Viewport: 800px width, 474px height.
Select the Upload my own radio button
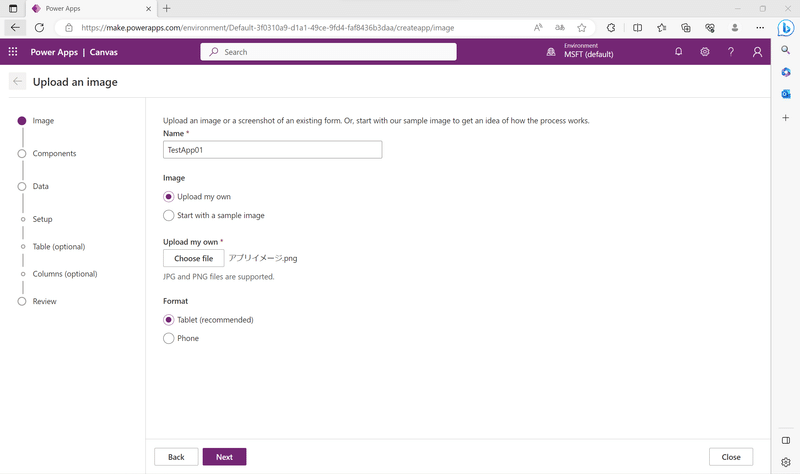pos(168,196)
